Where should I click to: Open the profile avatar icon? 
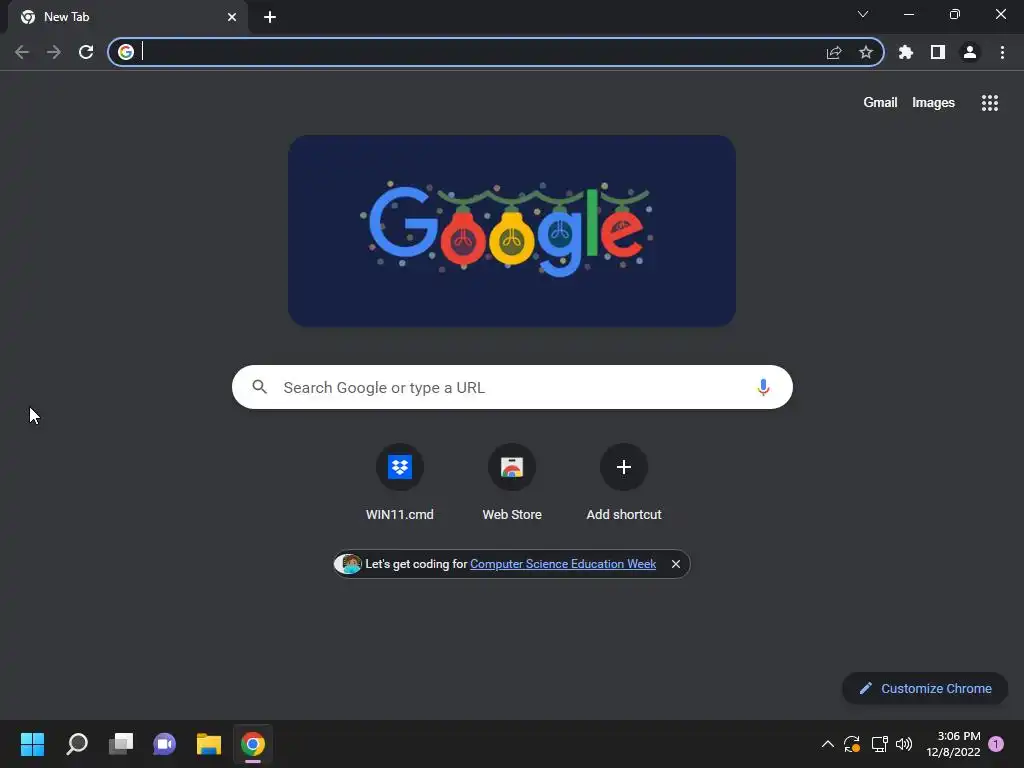click(x=970, y=52)
